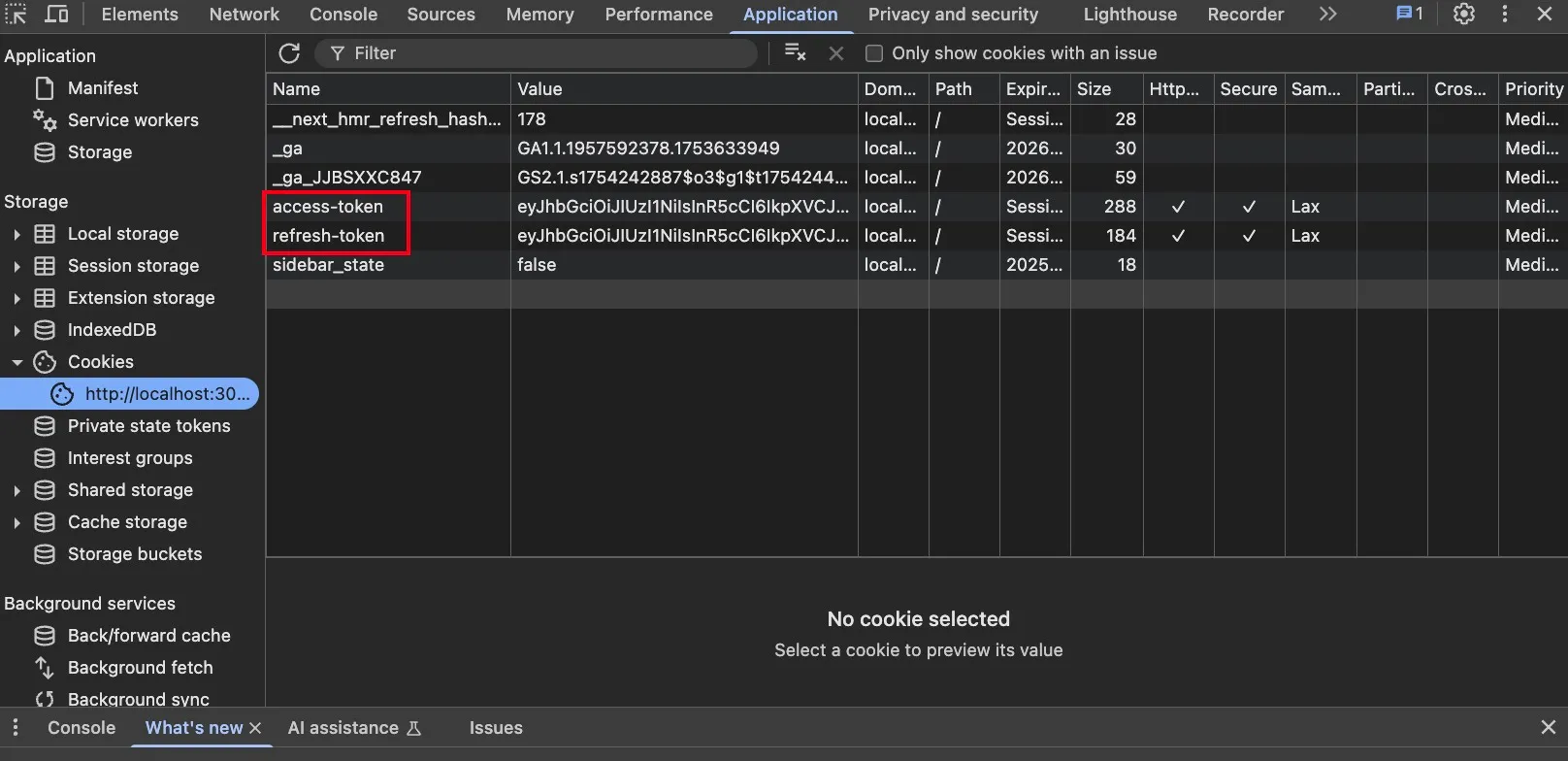Switch to the Network tab
This screenshot has height=761, width=1568.
[x=244, y=15]
